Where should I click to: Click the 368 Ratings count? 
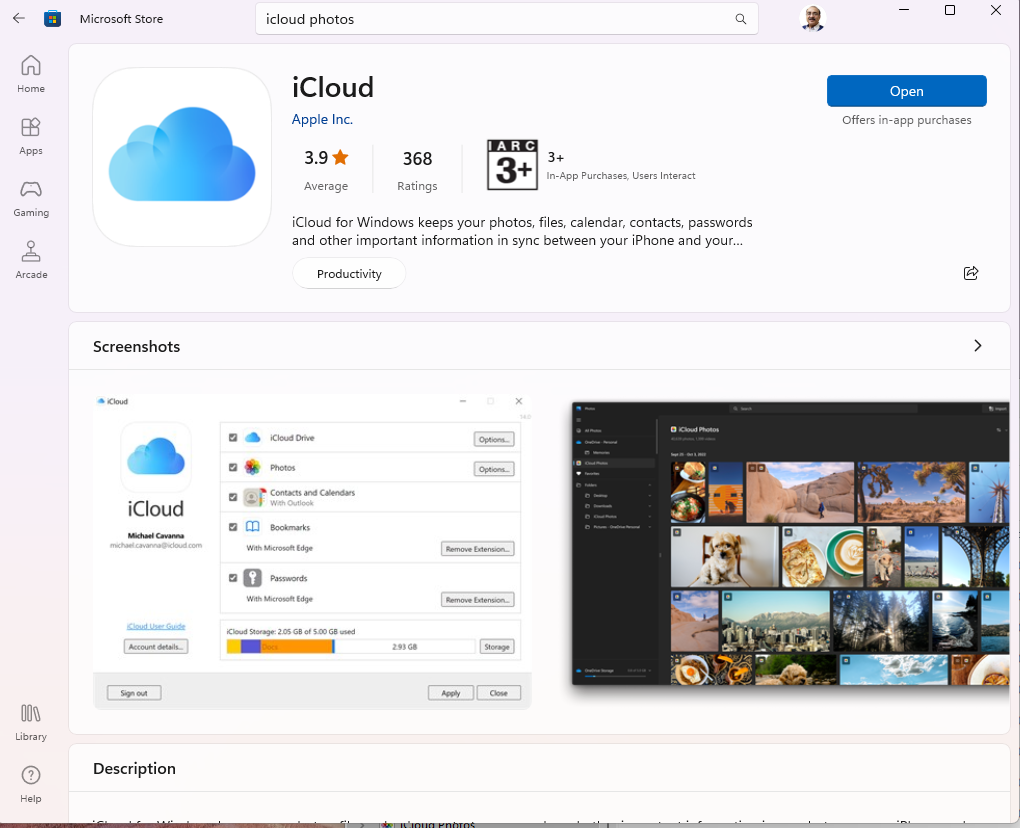tap(417, 168)
